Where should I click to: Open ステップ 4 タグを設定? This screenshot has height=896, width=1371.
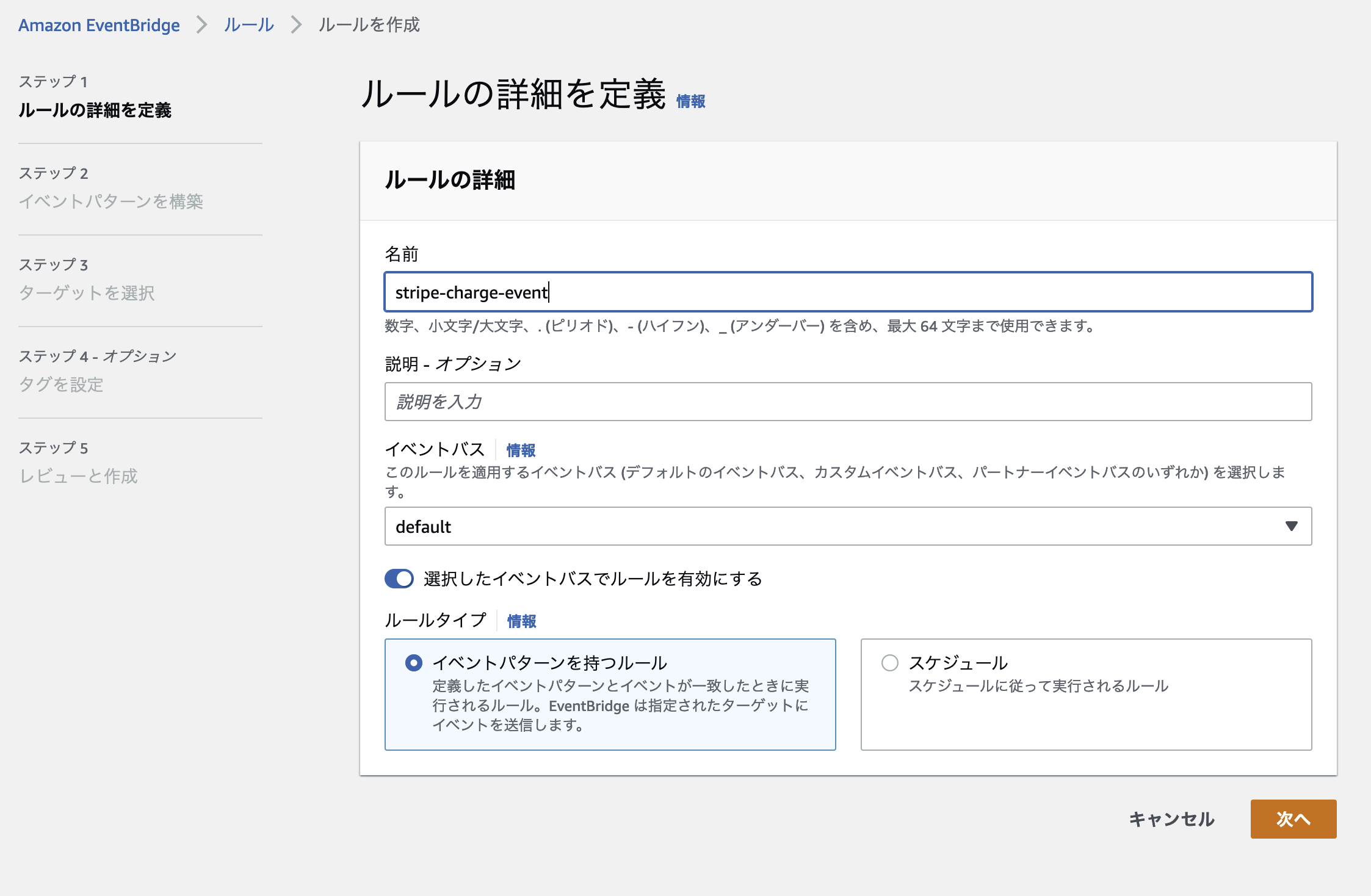61,385
